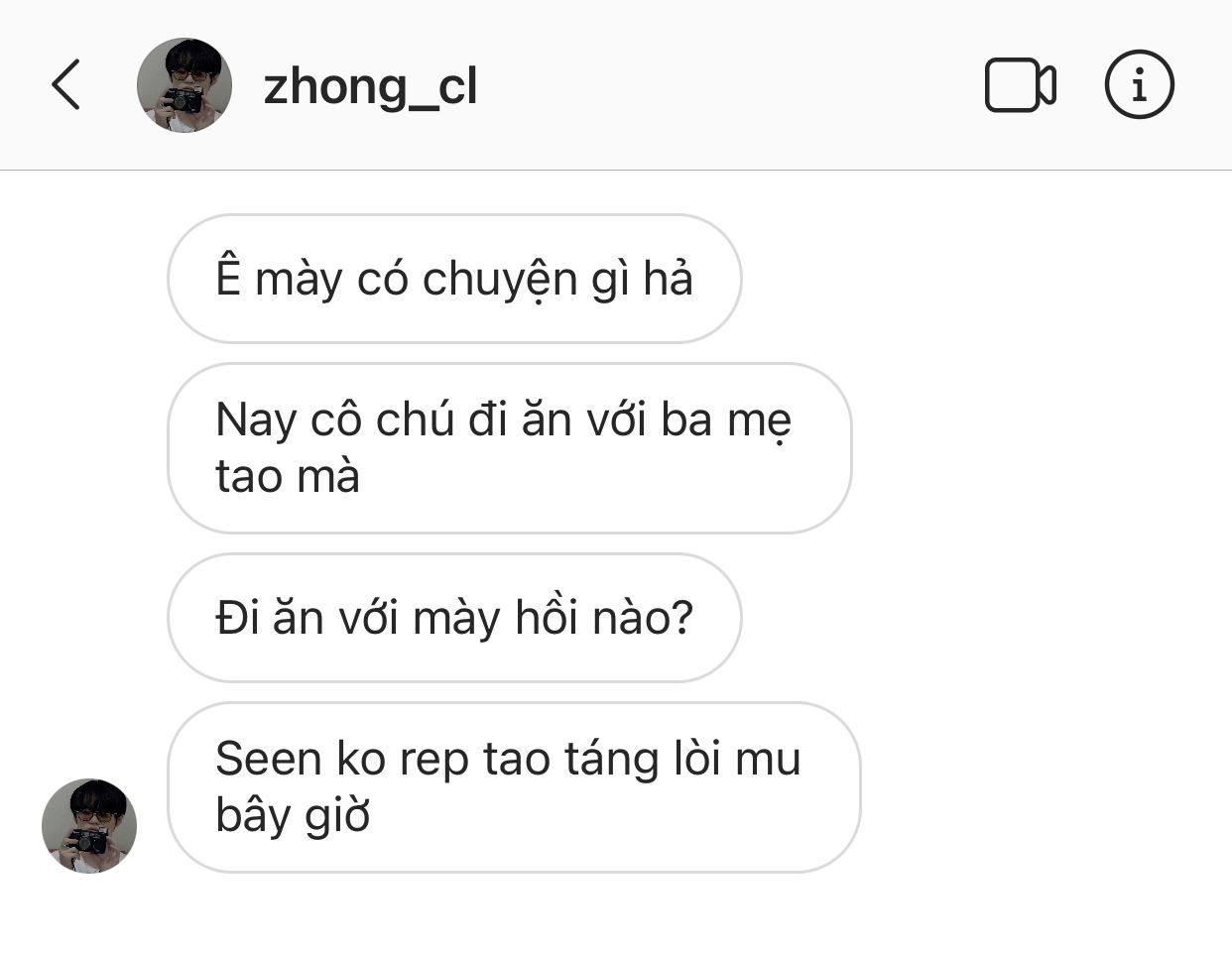Screen dimensions: 1232x954
Task: Click the blank header space beside the username
Action: [x=729, y=85]
